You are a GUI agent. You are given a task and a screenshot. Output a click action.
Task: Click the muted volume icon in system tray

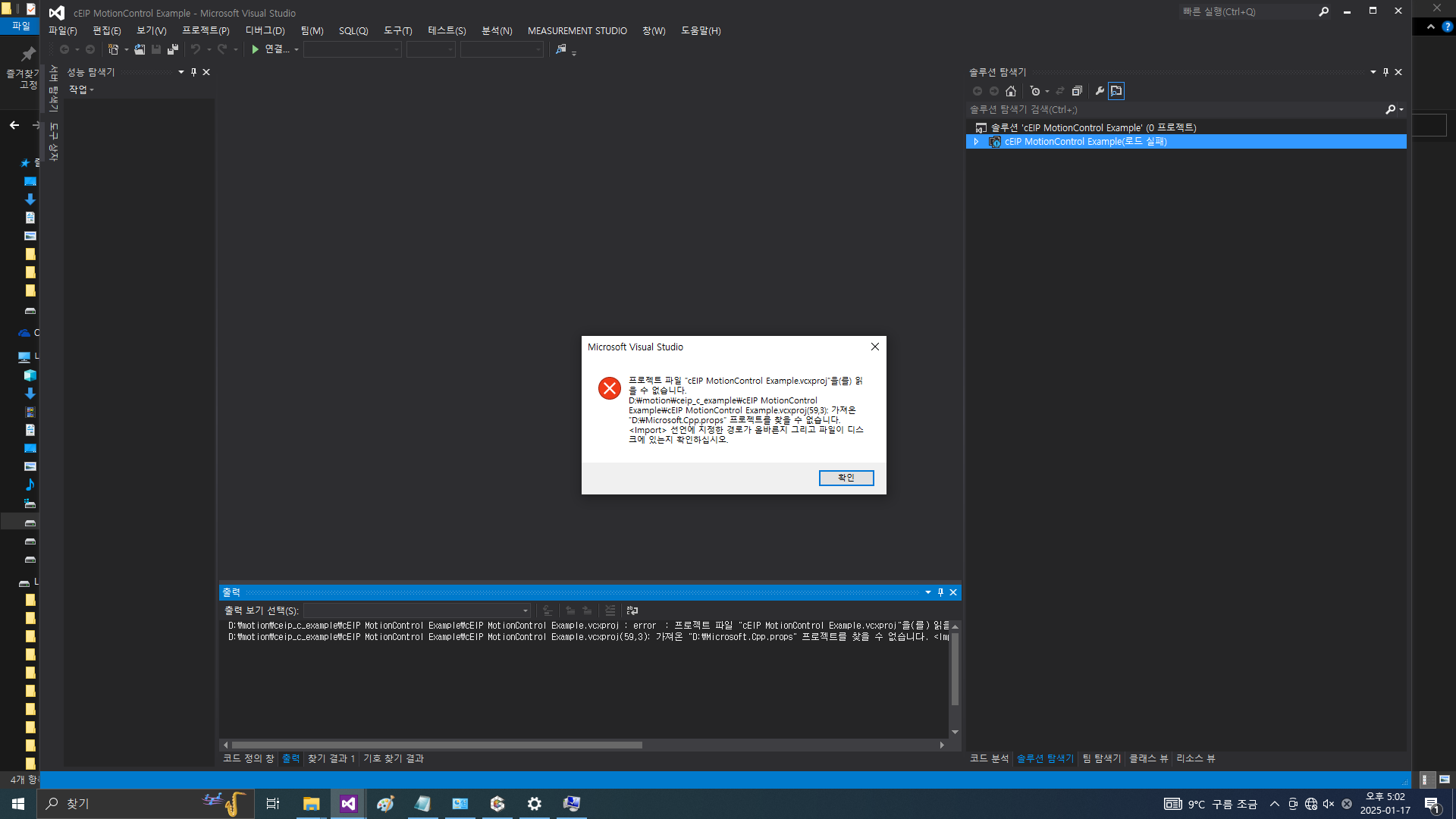[1329, 804]
